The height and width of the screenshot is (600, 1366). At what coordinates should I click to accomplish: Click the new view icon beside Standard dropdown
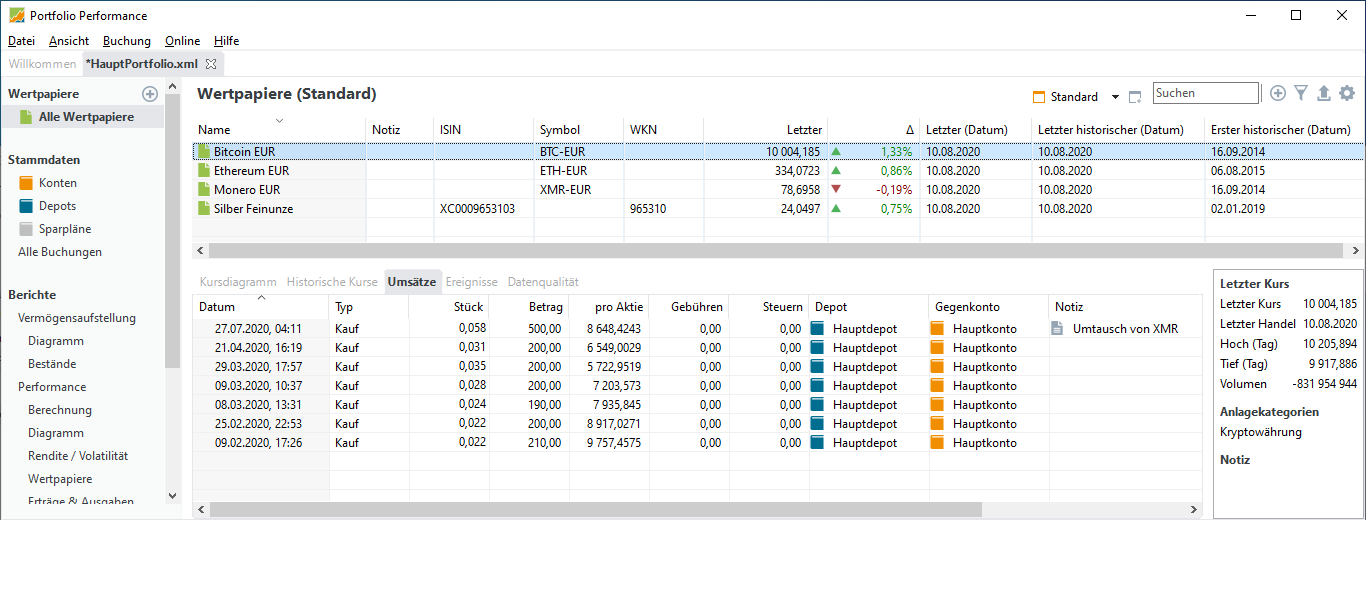pos(1135,97)
